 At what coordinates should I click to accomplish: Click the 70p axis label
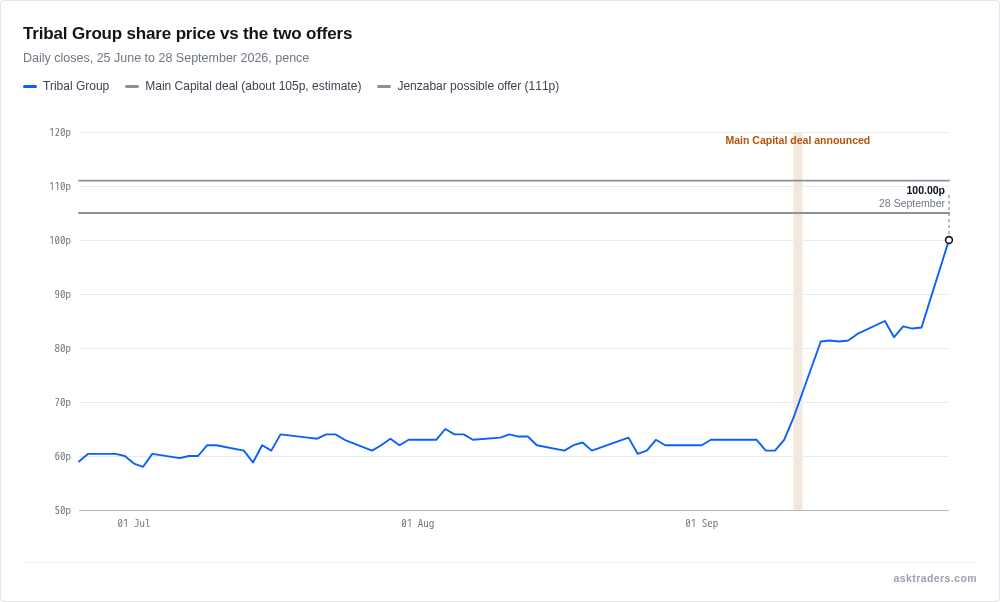pos(62,402)
